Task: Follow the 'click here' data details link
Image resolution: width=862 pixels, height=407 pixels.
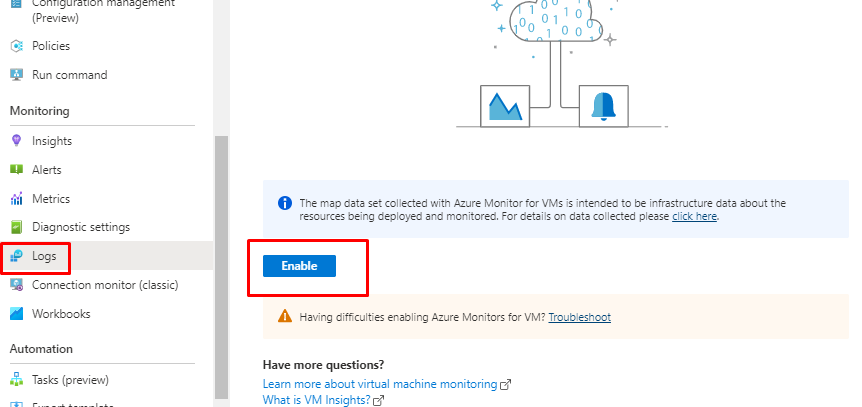Action: coord(694,216)
